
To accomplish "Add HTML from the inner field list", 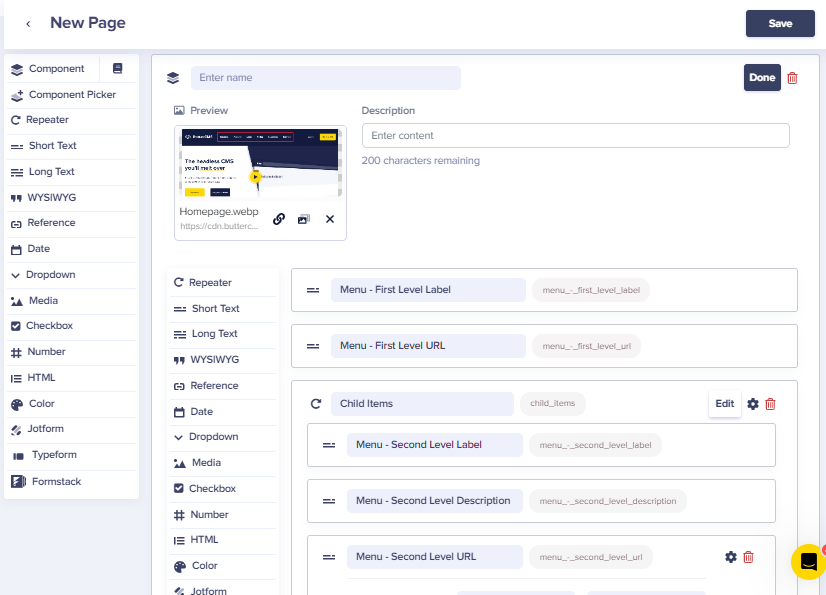I will 223,540.
